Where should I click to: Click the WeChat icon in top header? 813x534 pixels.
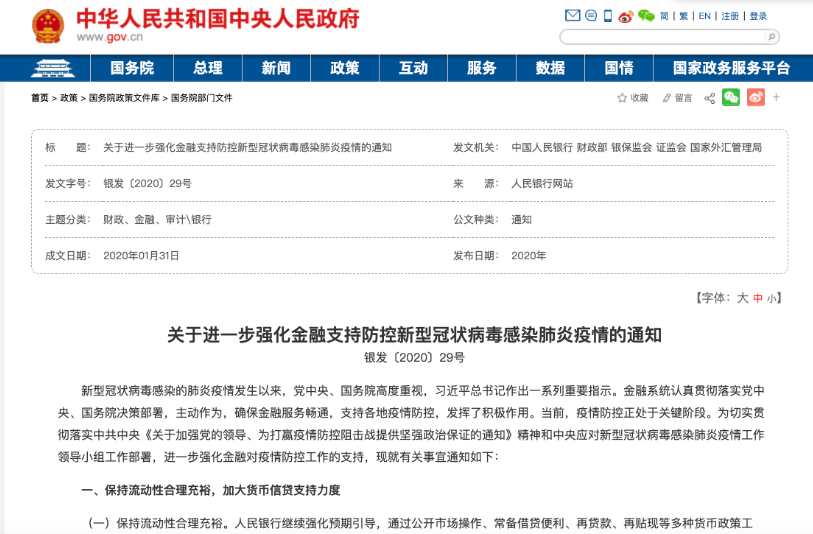tap(646, 16)
